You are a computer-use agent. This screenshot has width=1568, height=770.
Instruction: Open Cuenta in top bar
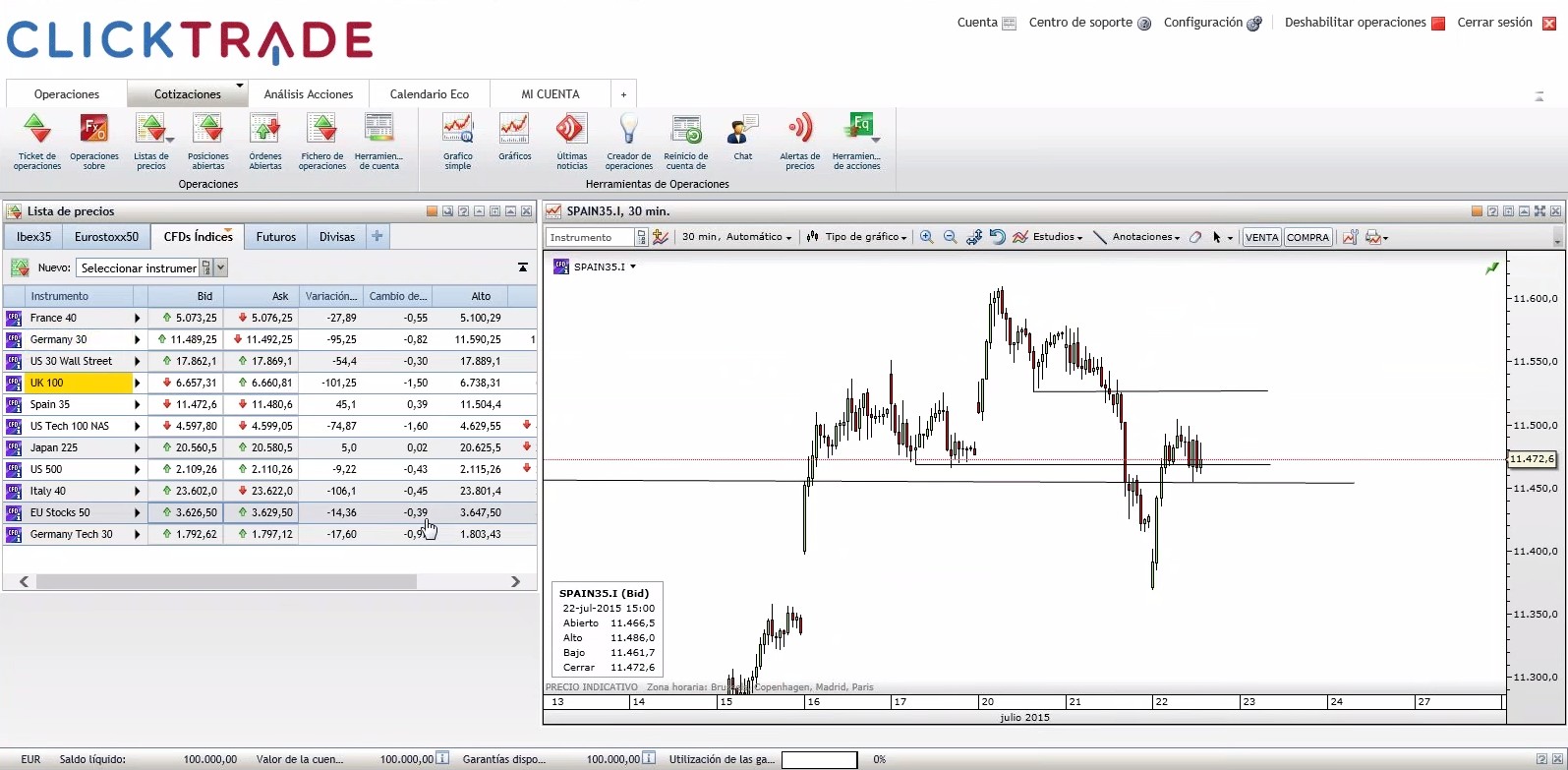[986, 23]
